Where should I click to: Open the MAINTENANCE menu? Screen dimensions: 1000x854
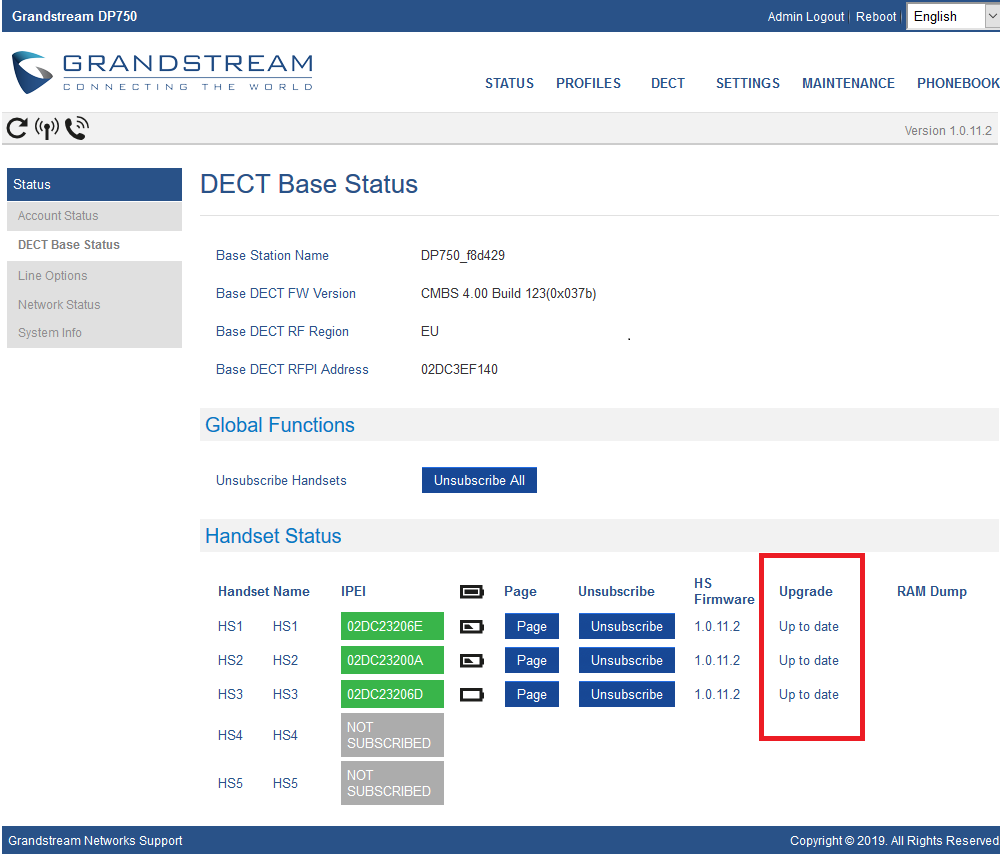tap(848, 84)
